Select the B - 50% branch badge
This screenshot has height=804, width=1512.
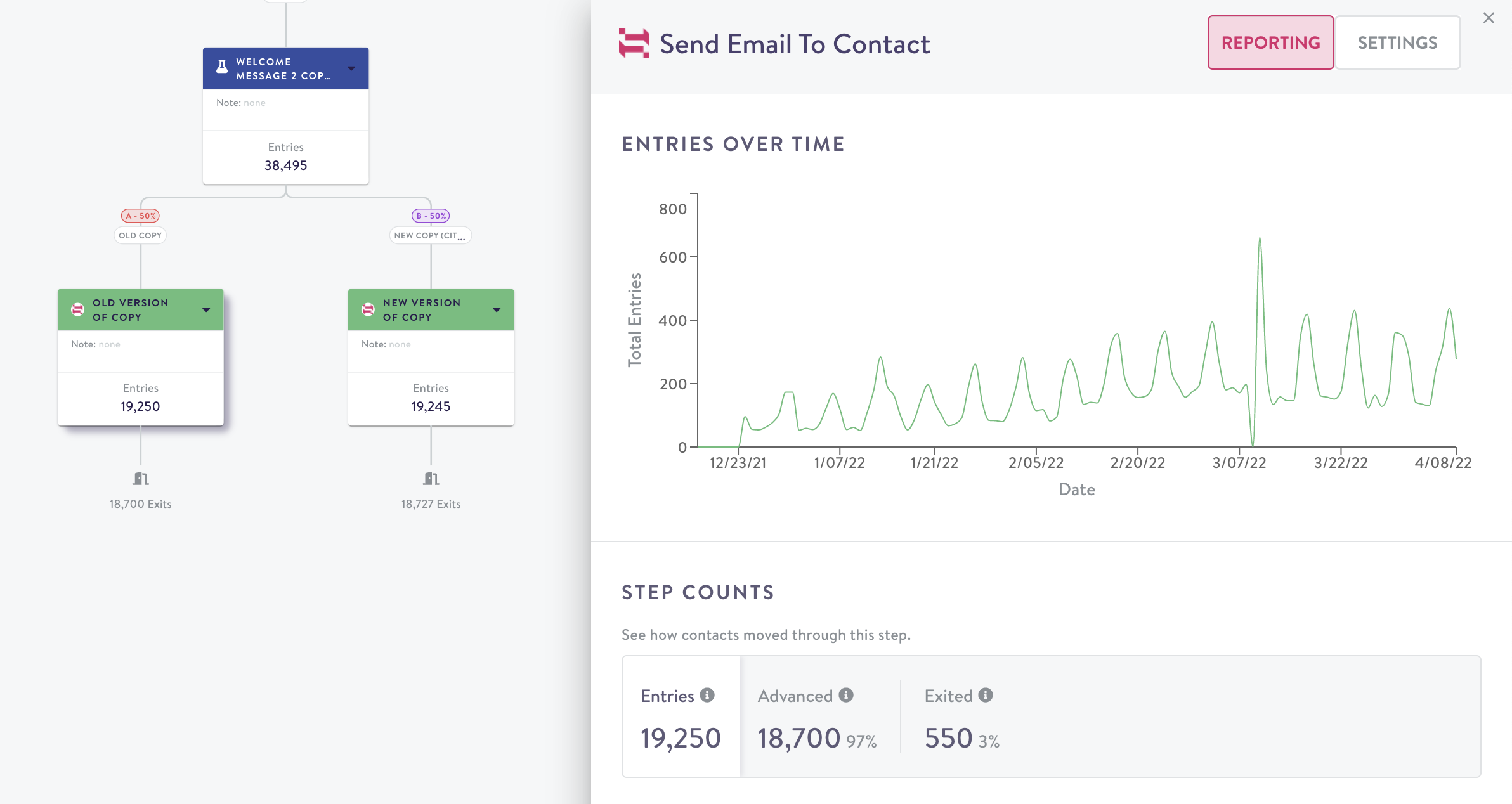pos(431,216)
